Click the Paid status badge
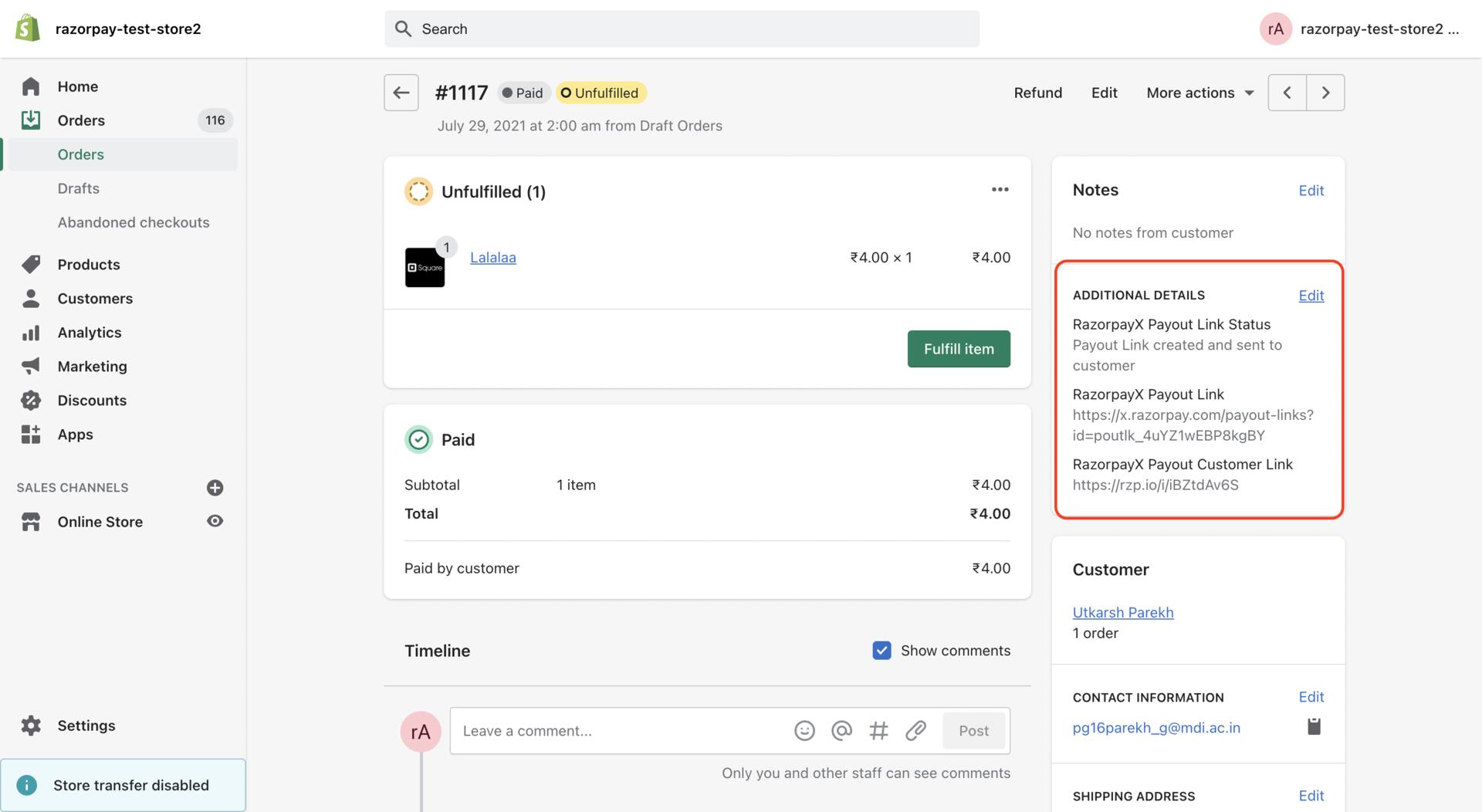The height and width of the screenshot is (812, 1482). coord(523,93)
